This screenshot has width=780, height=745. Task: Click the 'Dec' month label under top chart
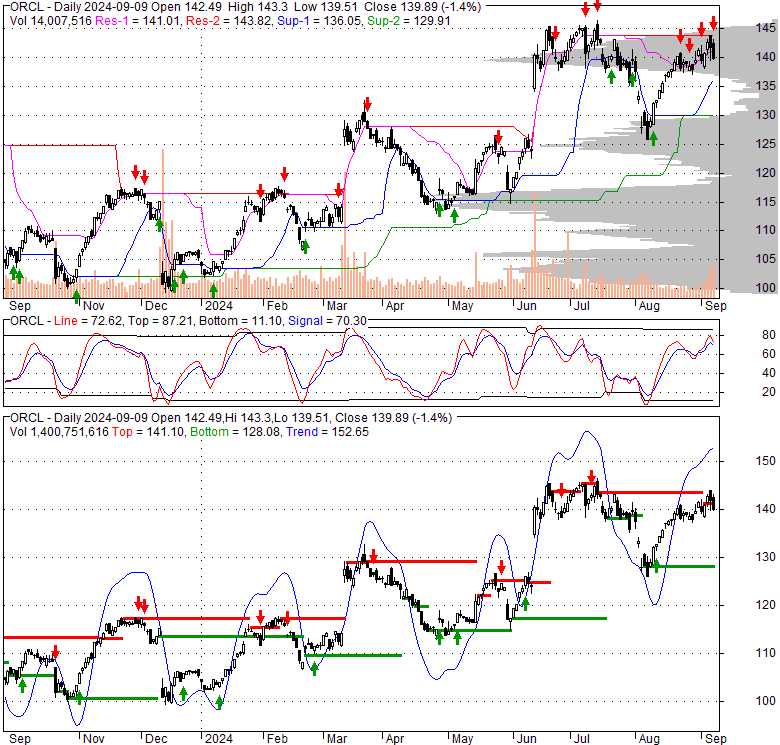click(156, 306)
